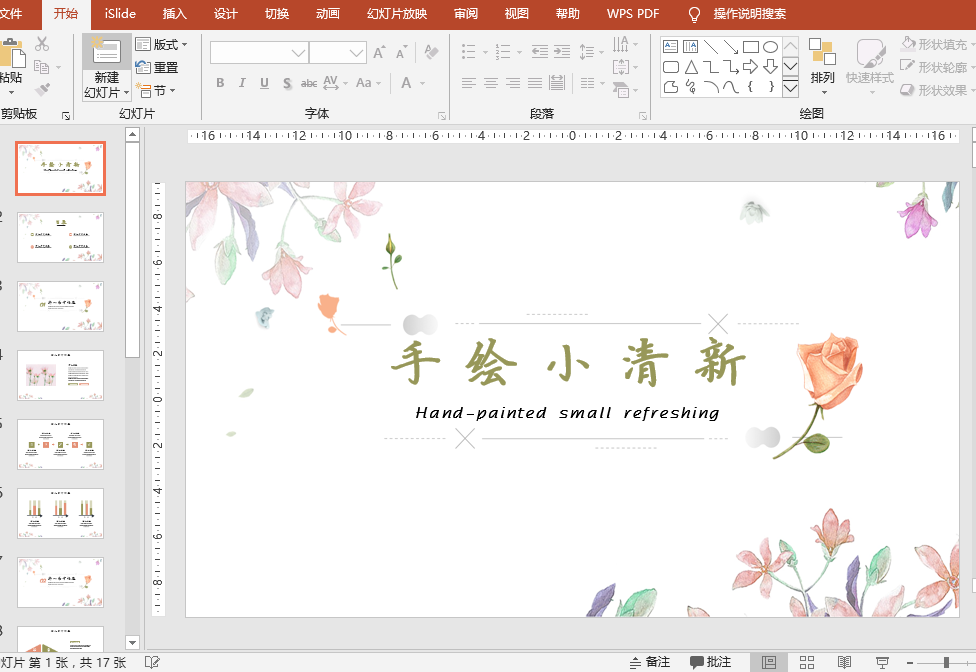This screenshot has height=672, width=976.
Task: Click Quick Styles (快速样式) button
Action: [870, 67]
